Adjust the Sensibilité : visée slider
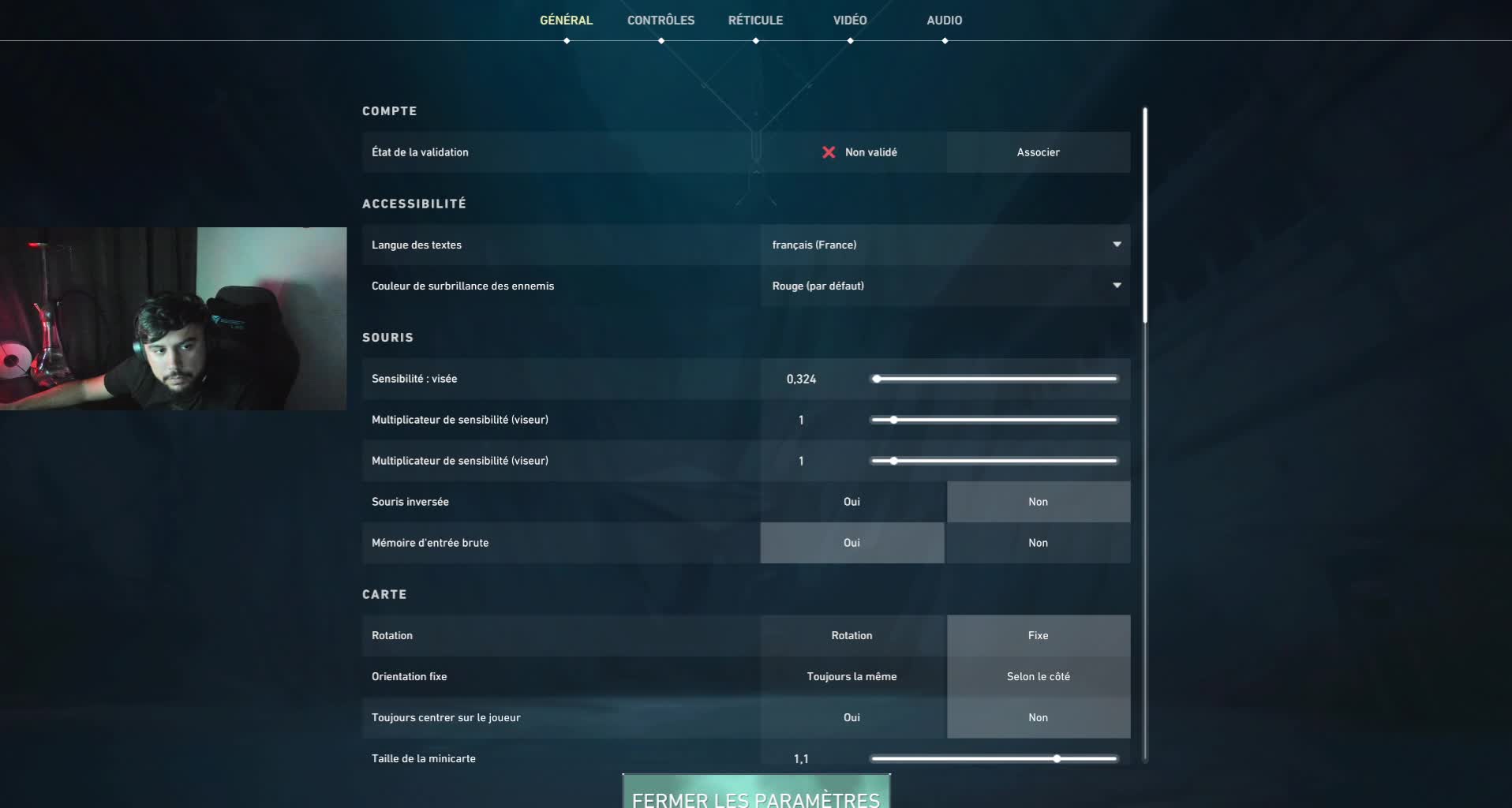 (x=994, y=379)
